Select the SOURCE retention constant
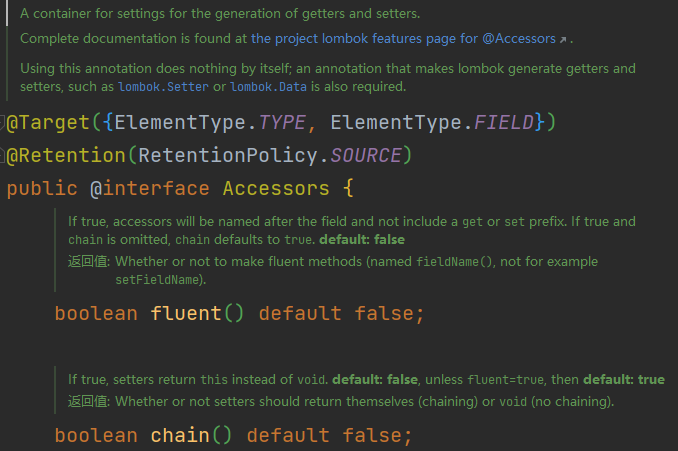This screenshot has width=678, height=451. (366, 156)
